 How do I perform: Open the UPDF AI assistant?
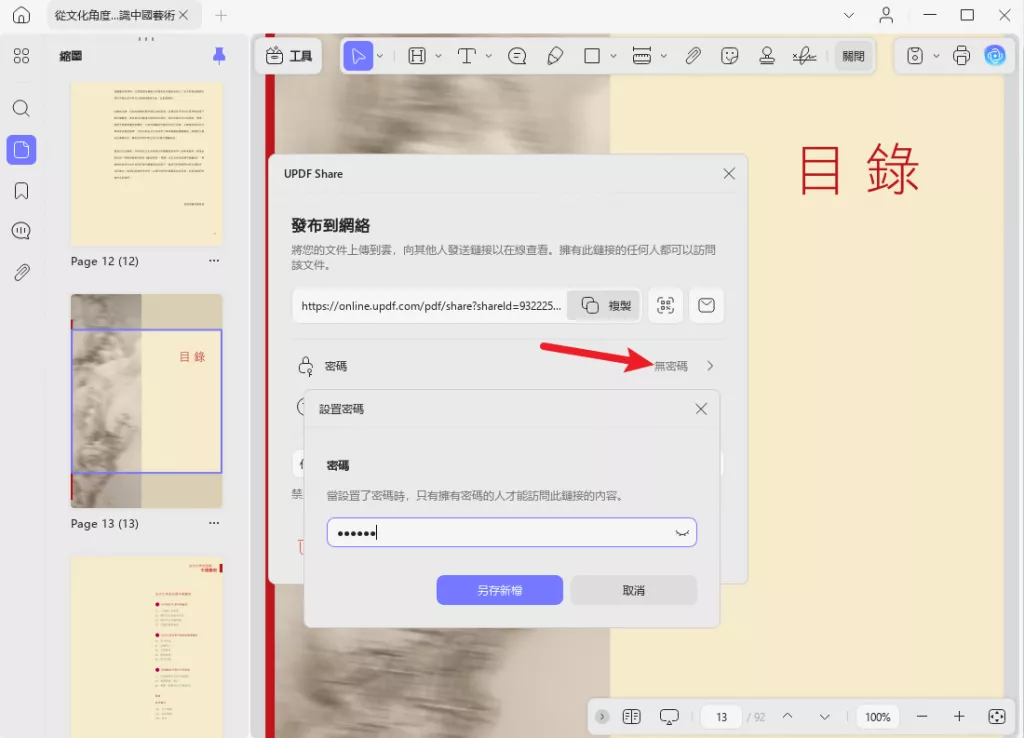coord(995,56)
